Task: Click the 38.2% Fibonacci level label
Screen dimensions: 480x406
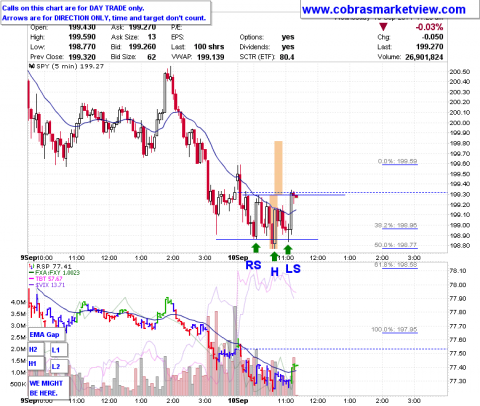Action: pyautogui.click(x=396, y=226)
